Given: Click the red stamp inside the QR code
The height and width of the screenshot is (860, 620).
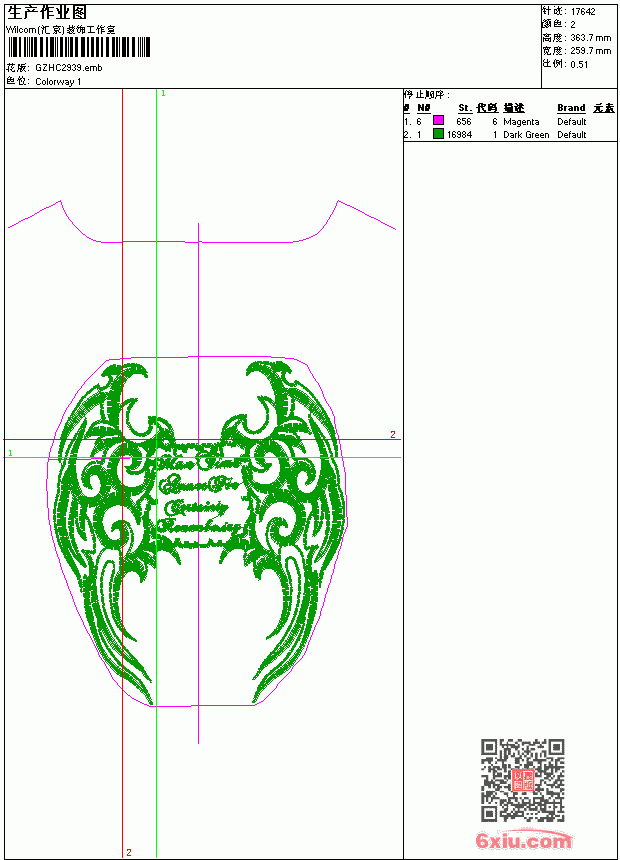Looking at the screenshot, I should [x=522, y=780].
